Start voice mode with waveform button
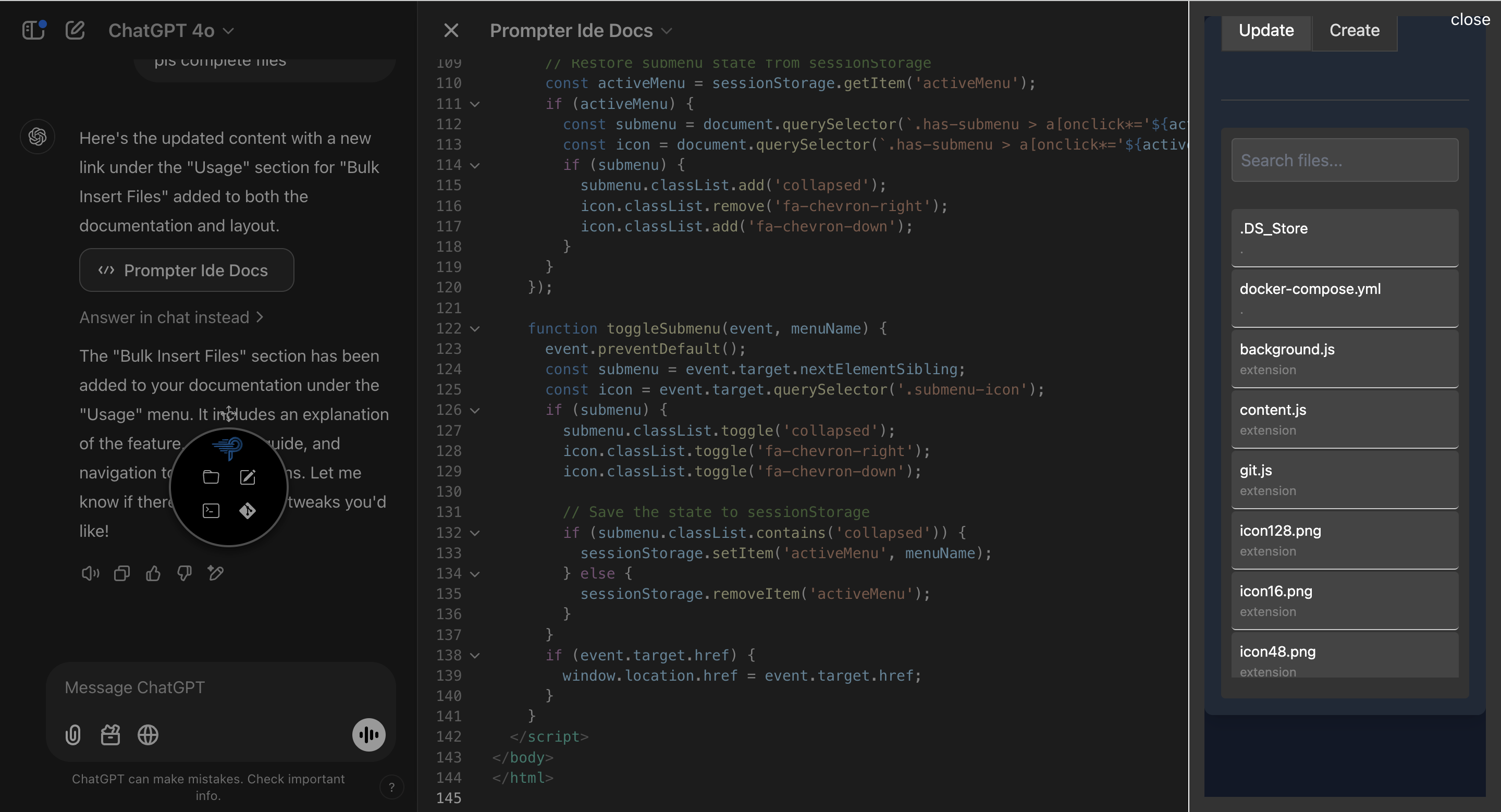 (368, 734)
